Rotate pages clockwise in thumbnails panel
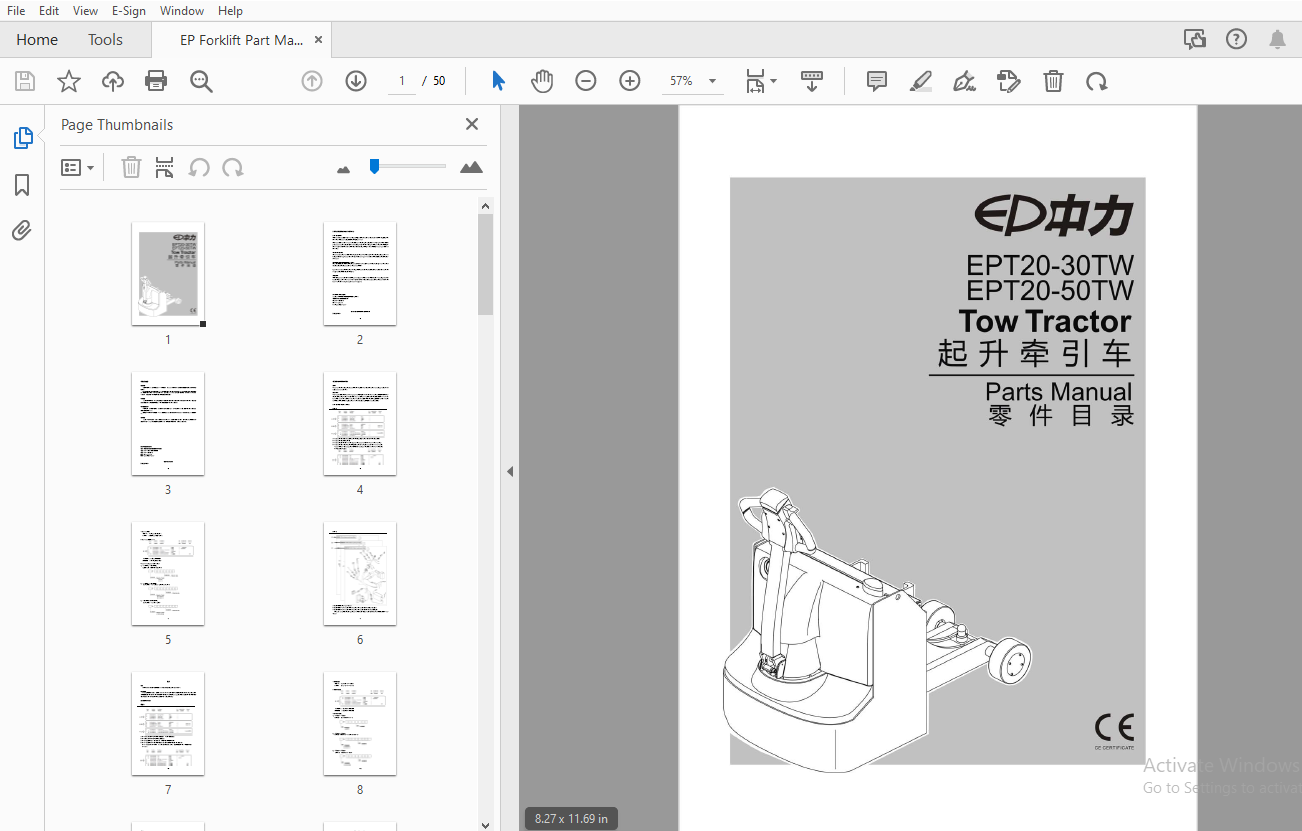 (233, 167)
